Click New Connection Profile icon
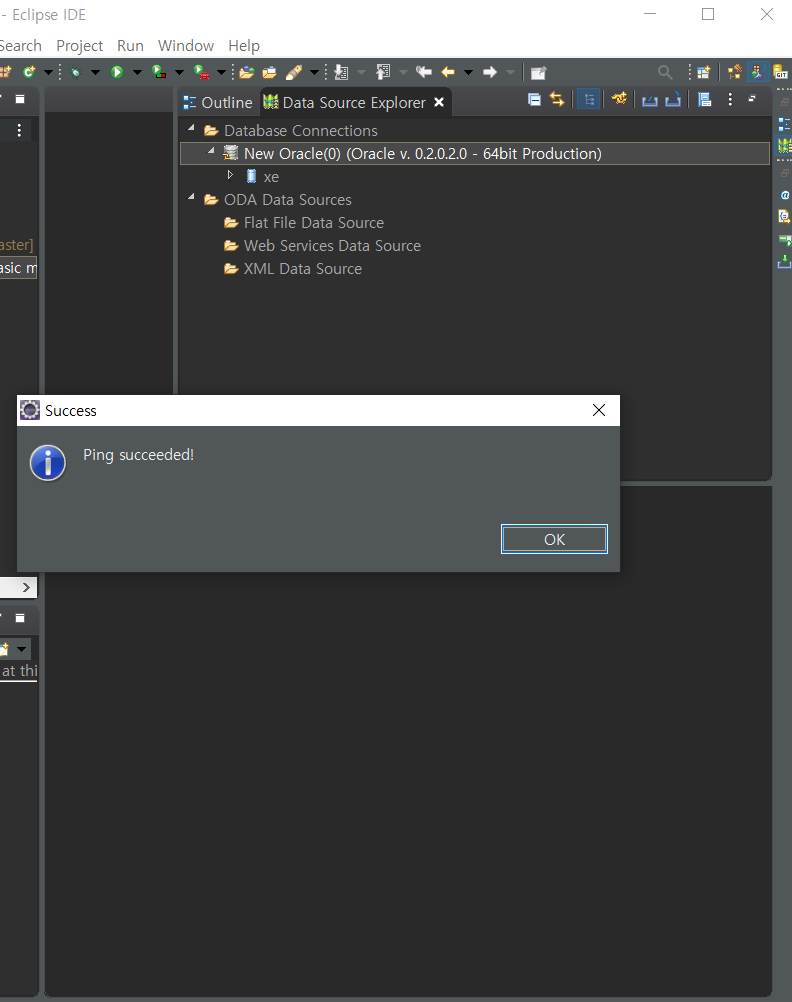The image size is (792, 1002). tap(619, 99)
